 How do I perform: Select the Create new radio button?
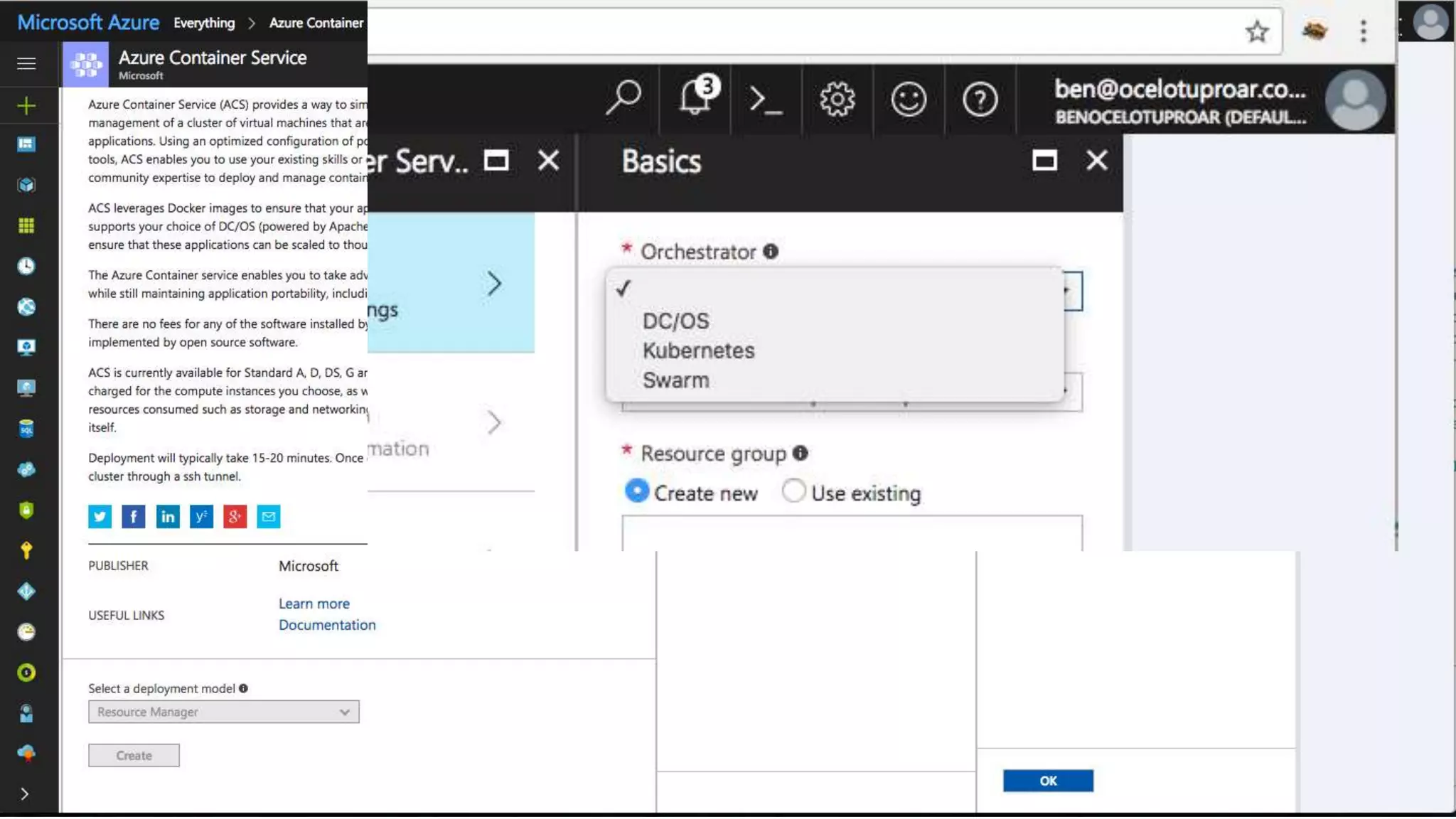637,491
